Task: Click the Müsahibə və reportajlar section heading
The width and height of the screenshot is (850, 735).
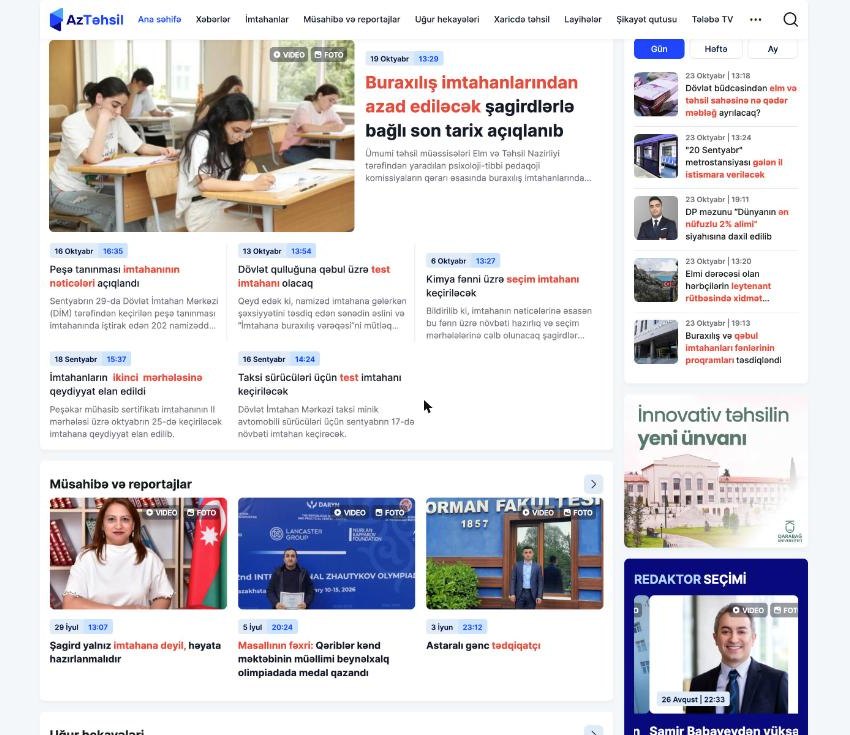Action: pos(120,484)
